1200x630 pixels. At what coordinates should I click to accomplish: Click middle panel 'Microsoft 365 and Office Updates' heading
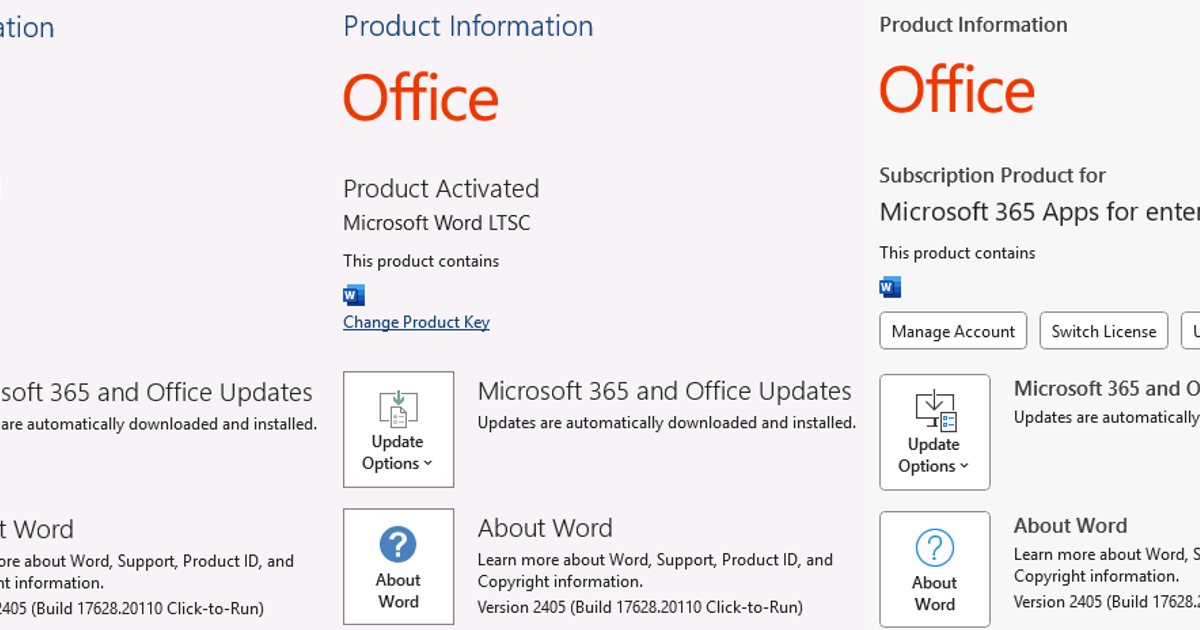(665, 391)
